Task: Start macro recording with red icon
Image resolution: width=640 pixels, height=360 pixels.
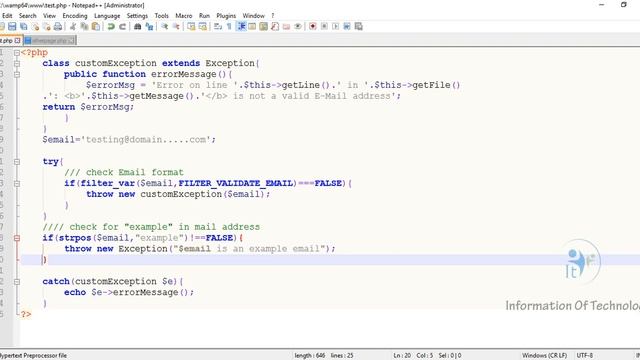Action: coord(313,27)
